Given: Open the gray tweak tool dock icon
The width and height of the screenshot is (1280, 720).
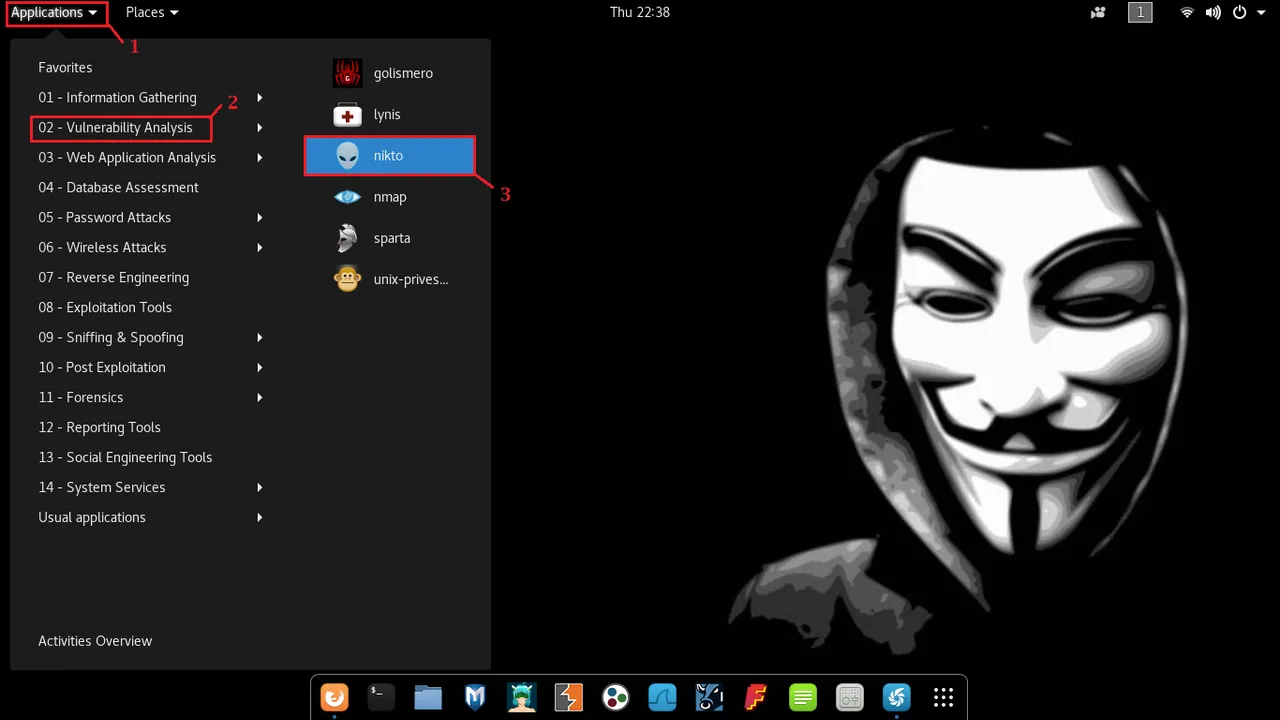Looking at the screenshot, I should pyautogui.click(x=849, y=697).
